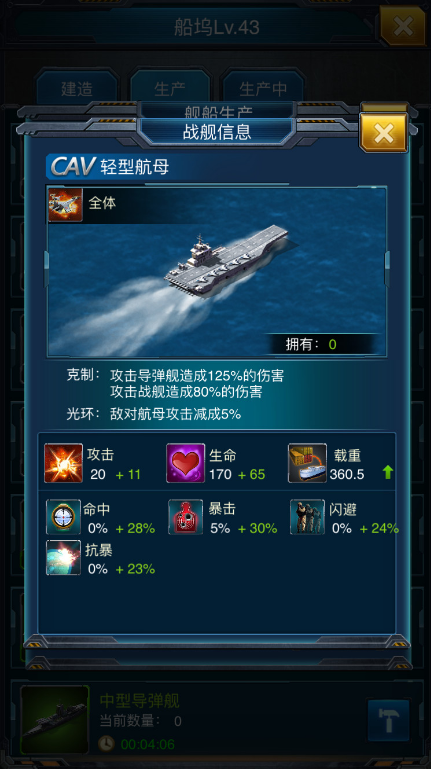Viewport: 431px width, 769px height.
Task: Switch to the 生产 tab
Action: [x=170, y=89]
